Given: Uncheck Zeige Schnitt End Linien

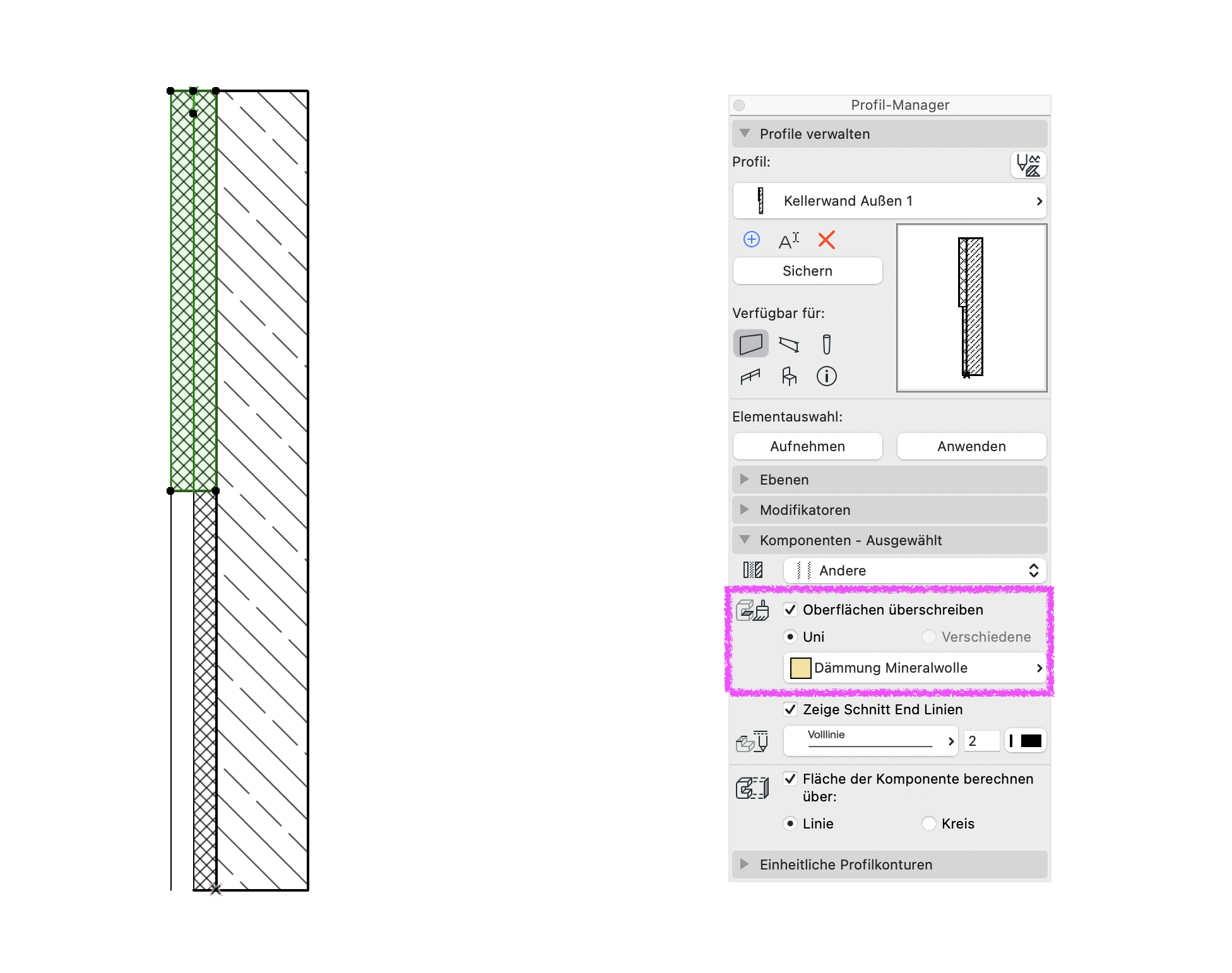Looking at the screenshot, I should pos(790,709).
